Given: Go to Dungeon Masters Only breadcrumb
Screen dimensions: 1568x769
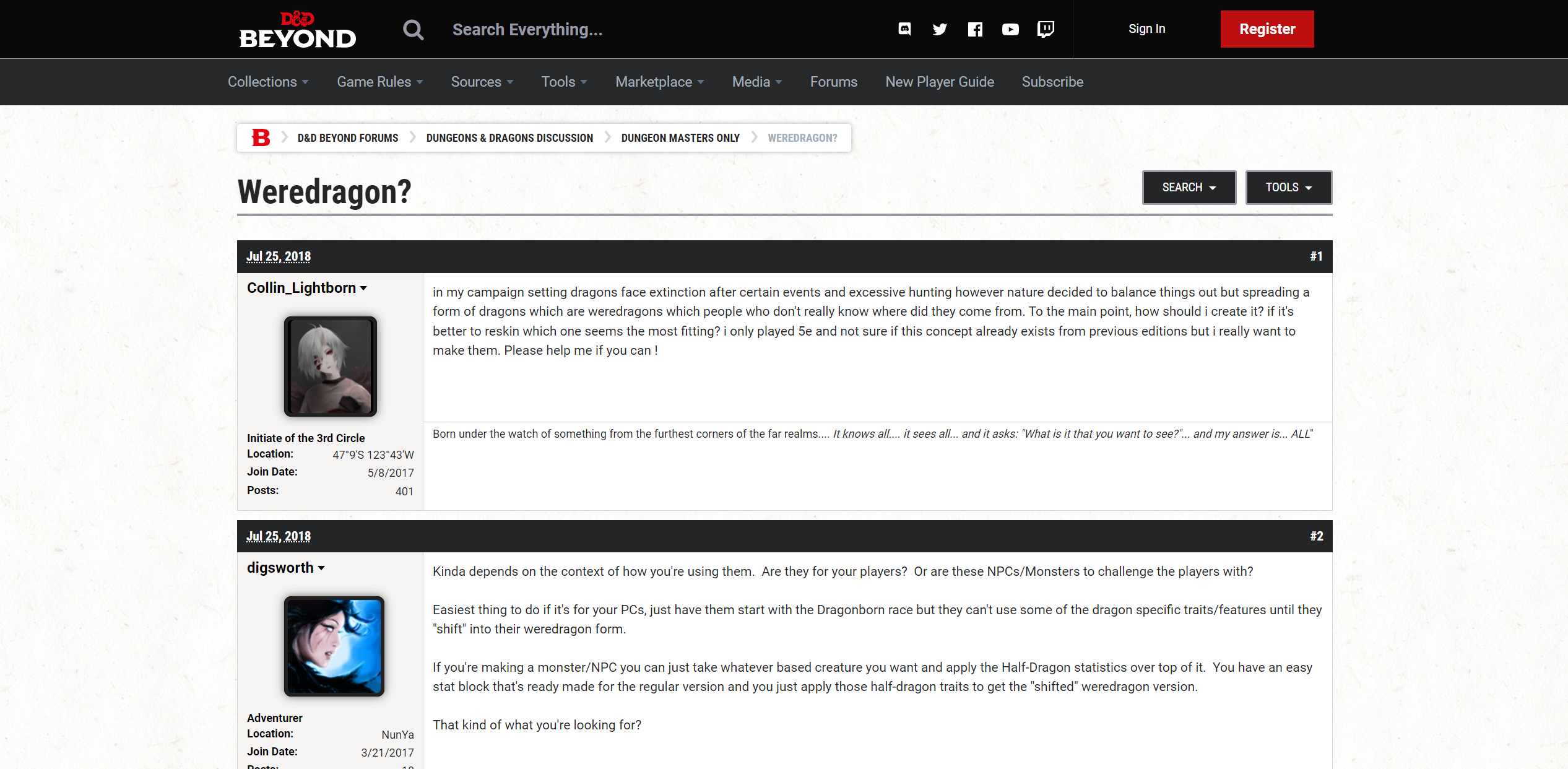Looking at the screenshot, I should click(x=680, y=137).
